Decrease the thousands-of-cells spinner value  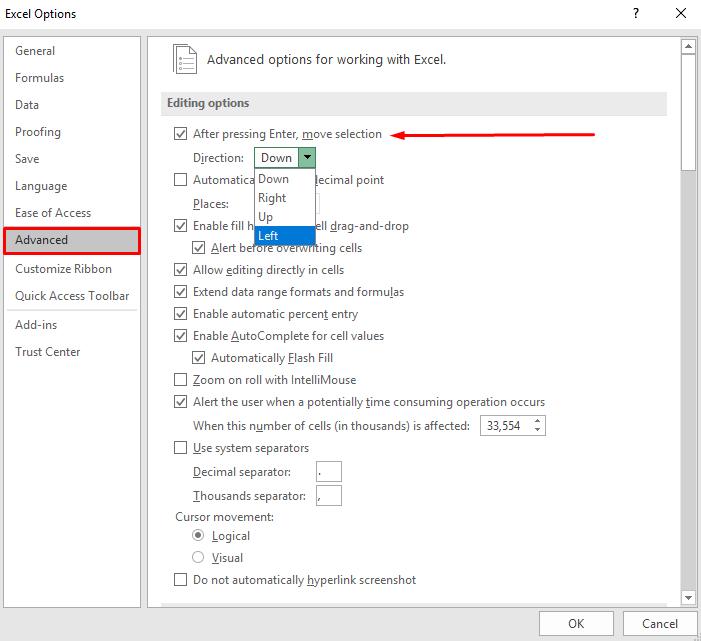point(538,430)
